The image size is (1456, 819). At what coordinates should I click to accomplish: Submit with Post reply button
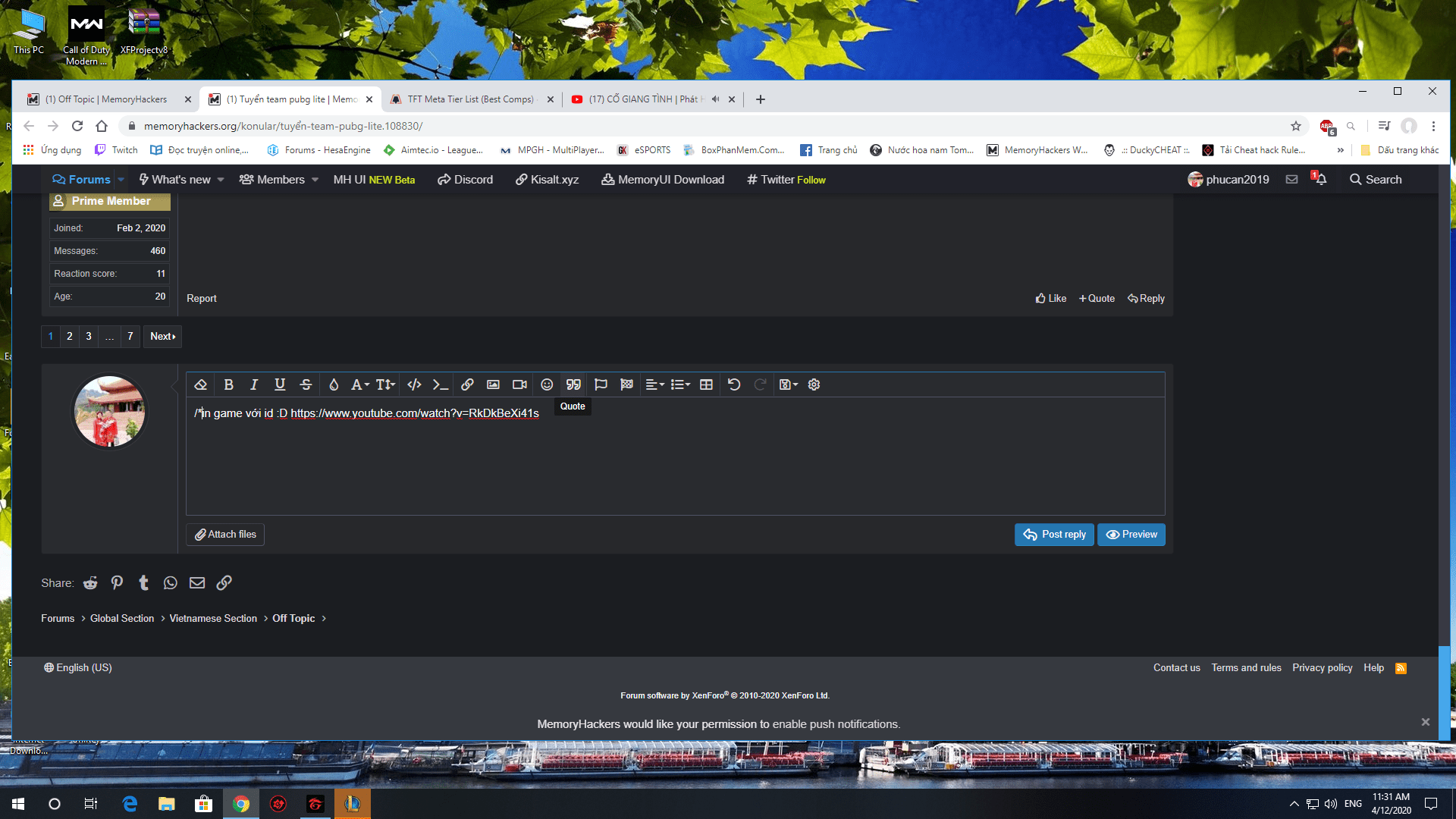[1054, 535]
